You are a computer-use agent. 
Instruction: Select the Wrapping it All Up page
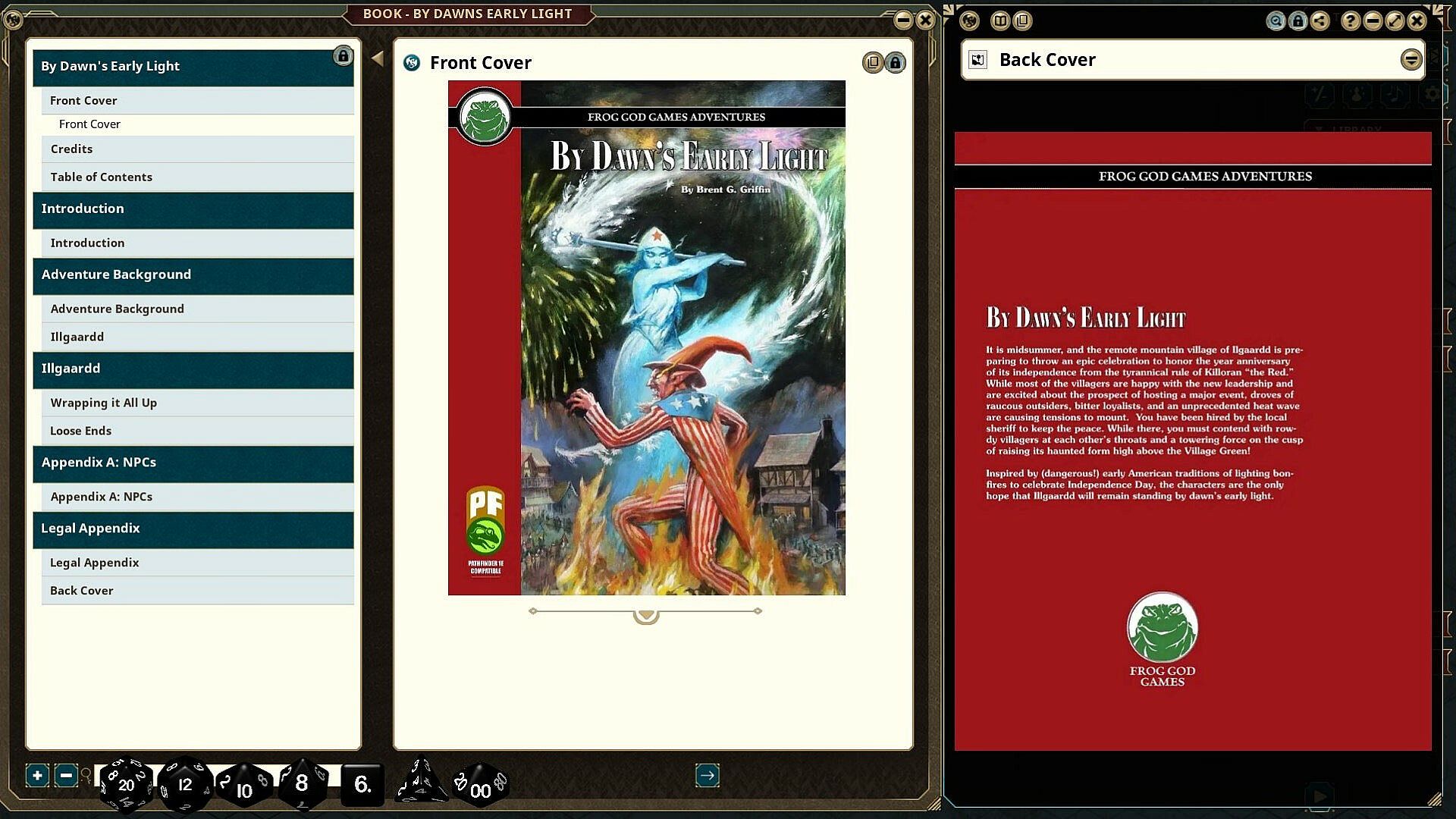coord(104,403)
